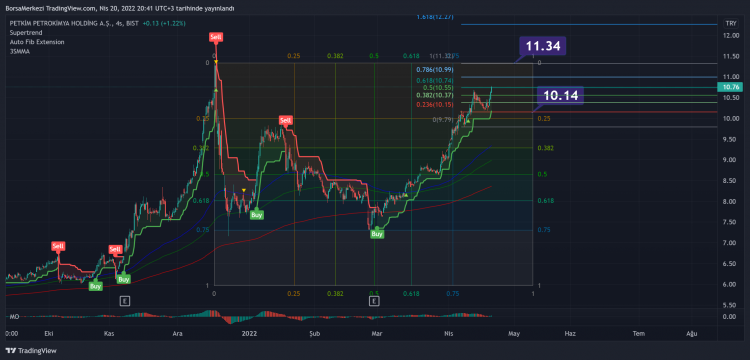Click the yellow down-triangle marker at the peak

(x=216, y=62)
